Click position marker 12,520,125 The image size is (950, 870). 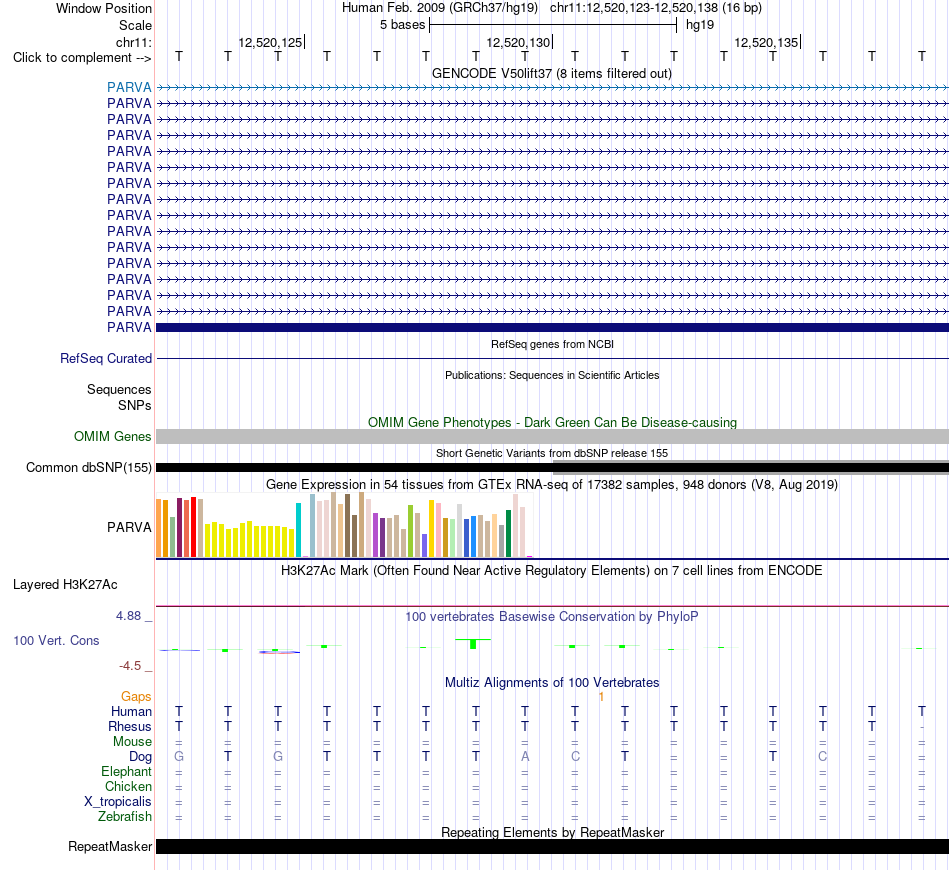270,42
